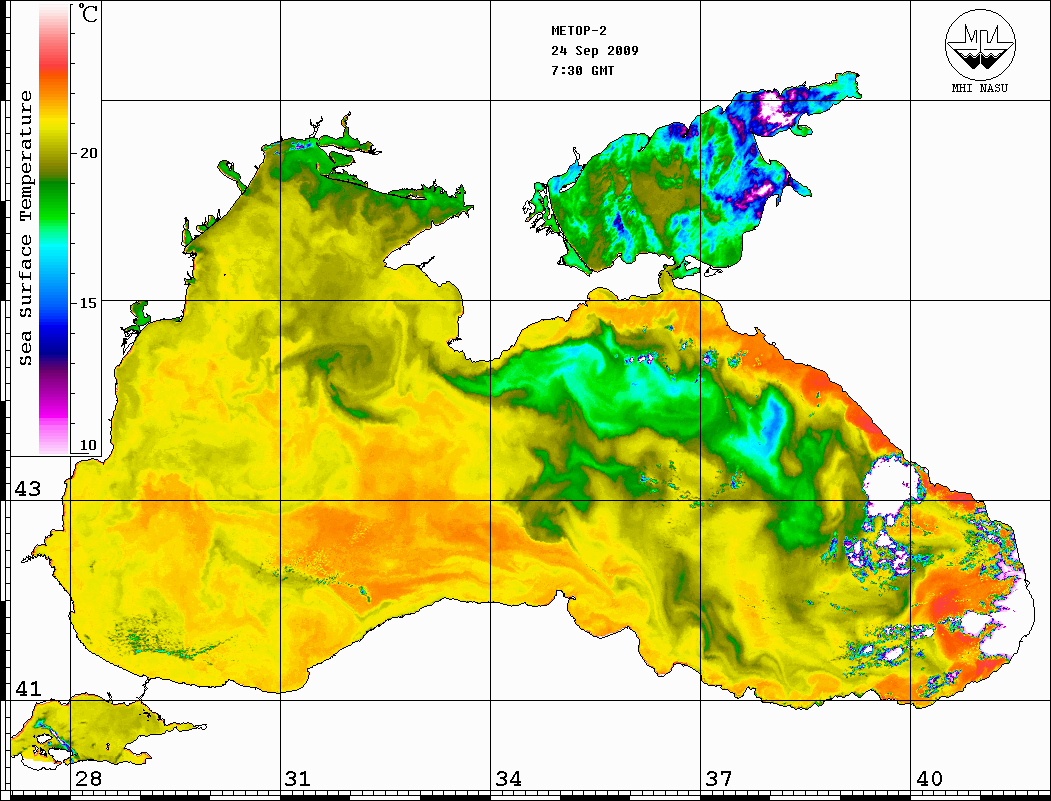Screen dimensions: 1051x801
Task: Click the MHI NASU logo emblem
Action: point(980,44)
